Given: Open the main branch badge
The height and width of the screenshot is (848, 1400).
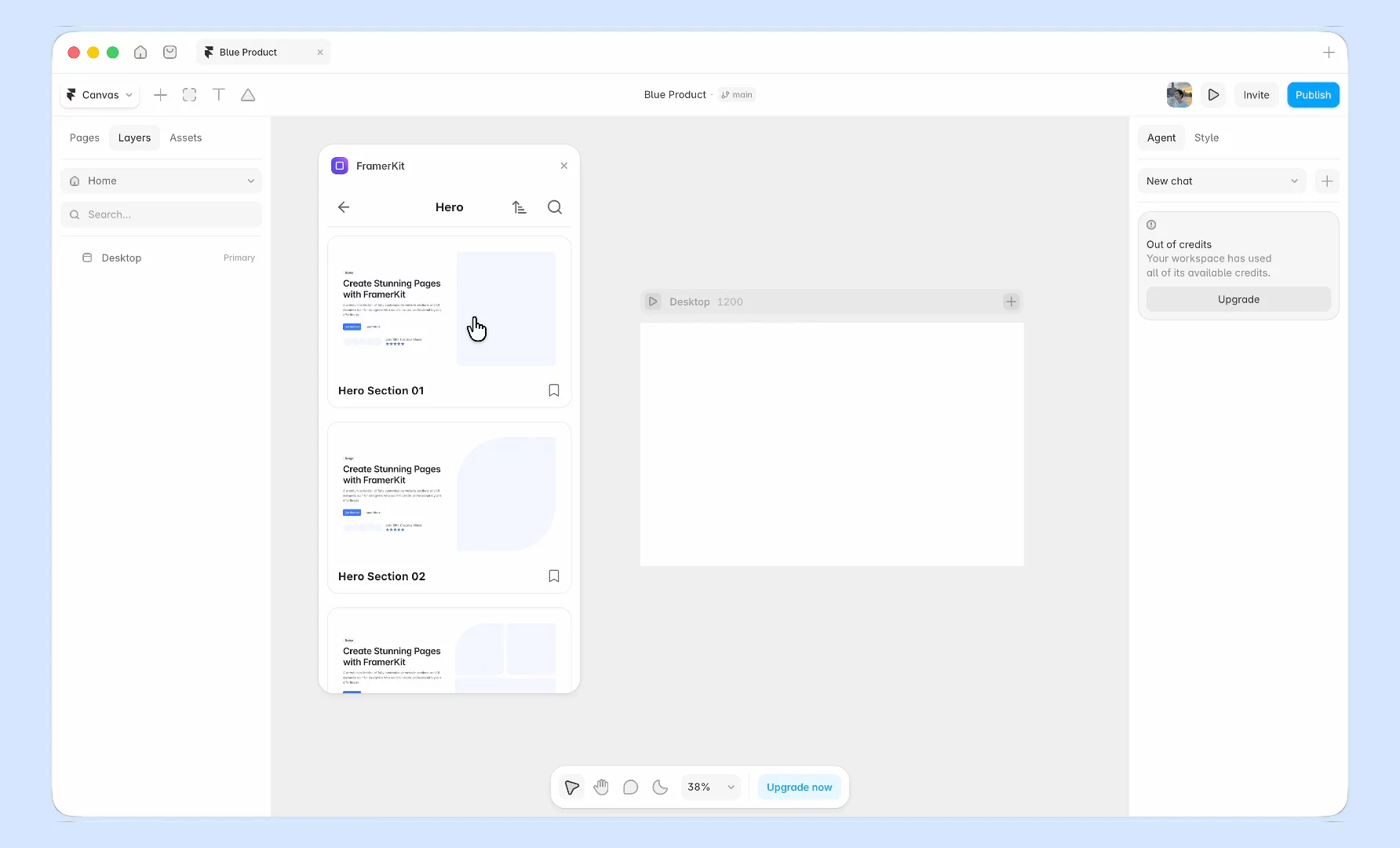Looking at the screenshot, I should coord(737,95).
